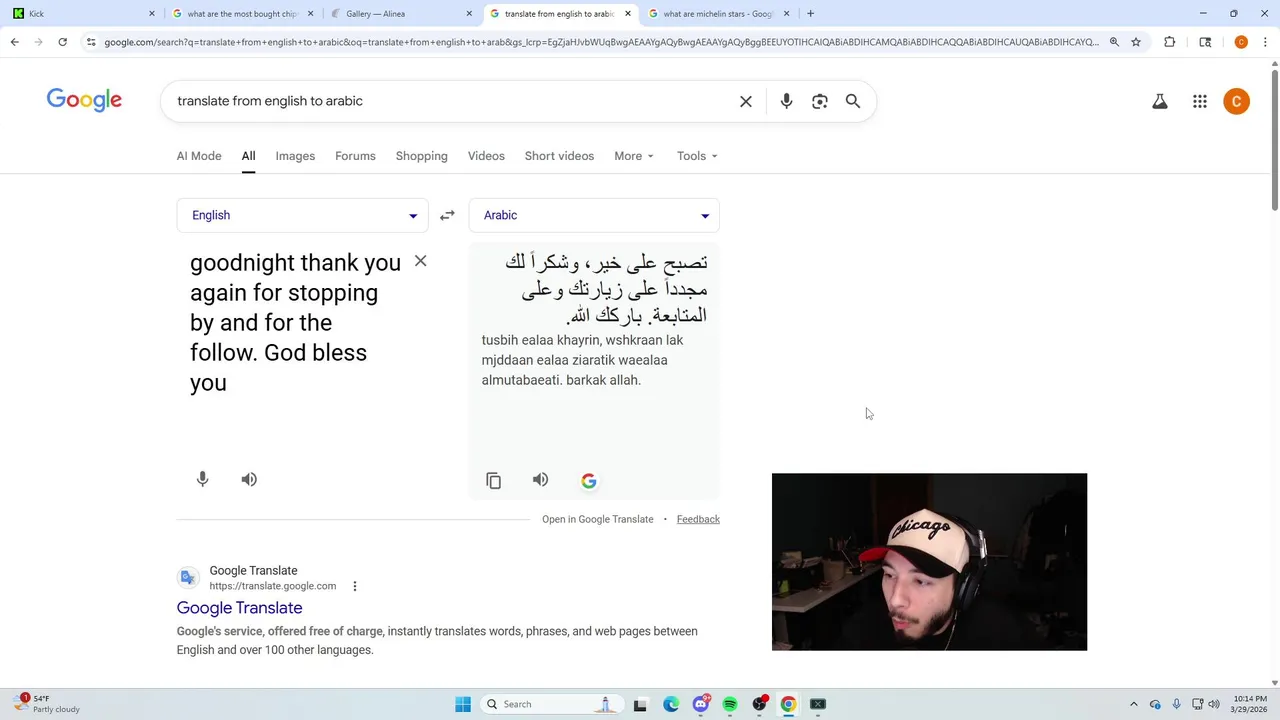
Task: Open Search Labs flask icon
Action: click(x=1160, y=101)
